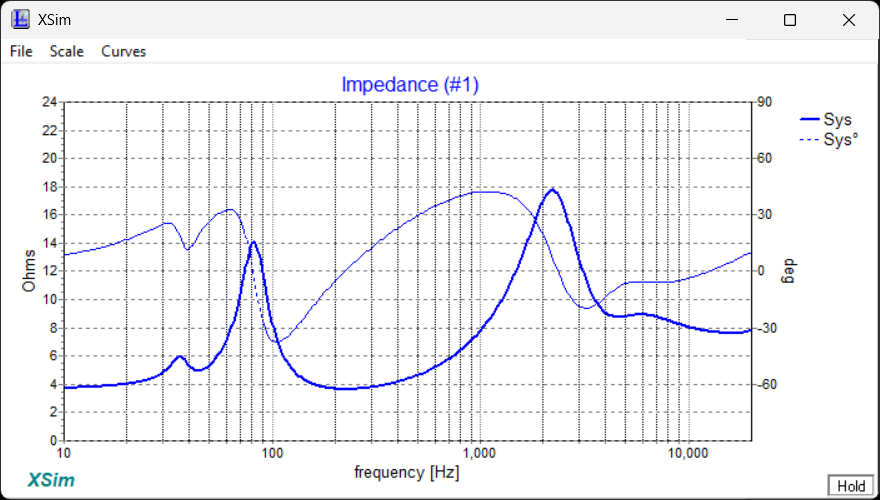Click the frequency [Hz] axis label
This screenshot has width=880, height=500.
[406, 472]
